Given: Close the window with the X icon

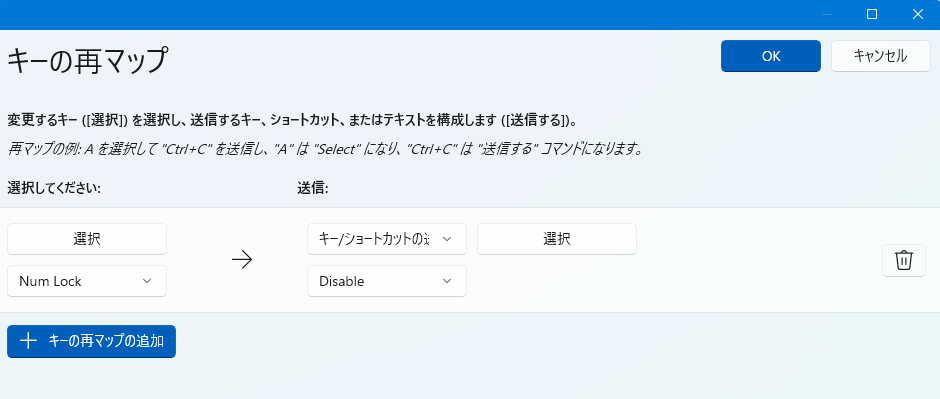Looking at the screenshot, I should point(917,14).
